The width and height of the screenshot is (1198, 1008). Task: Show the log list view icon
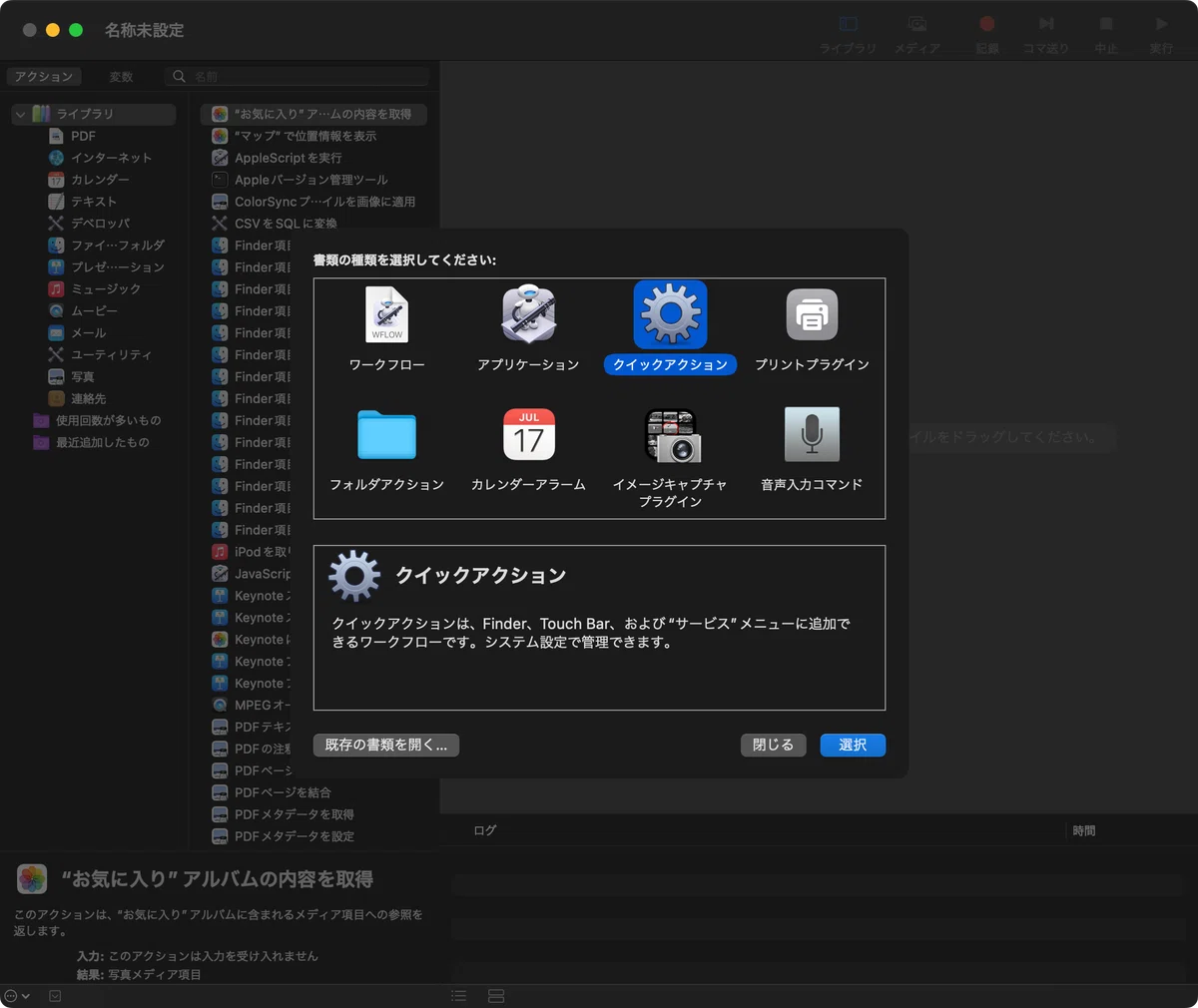[x=458, y=996]
